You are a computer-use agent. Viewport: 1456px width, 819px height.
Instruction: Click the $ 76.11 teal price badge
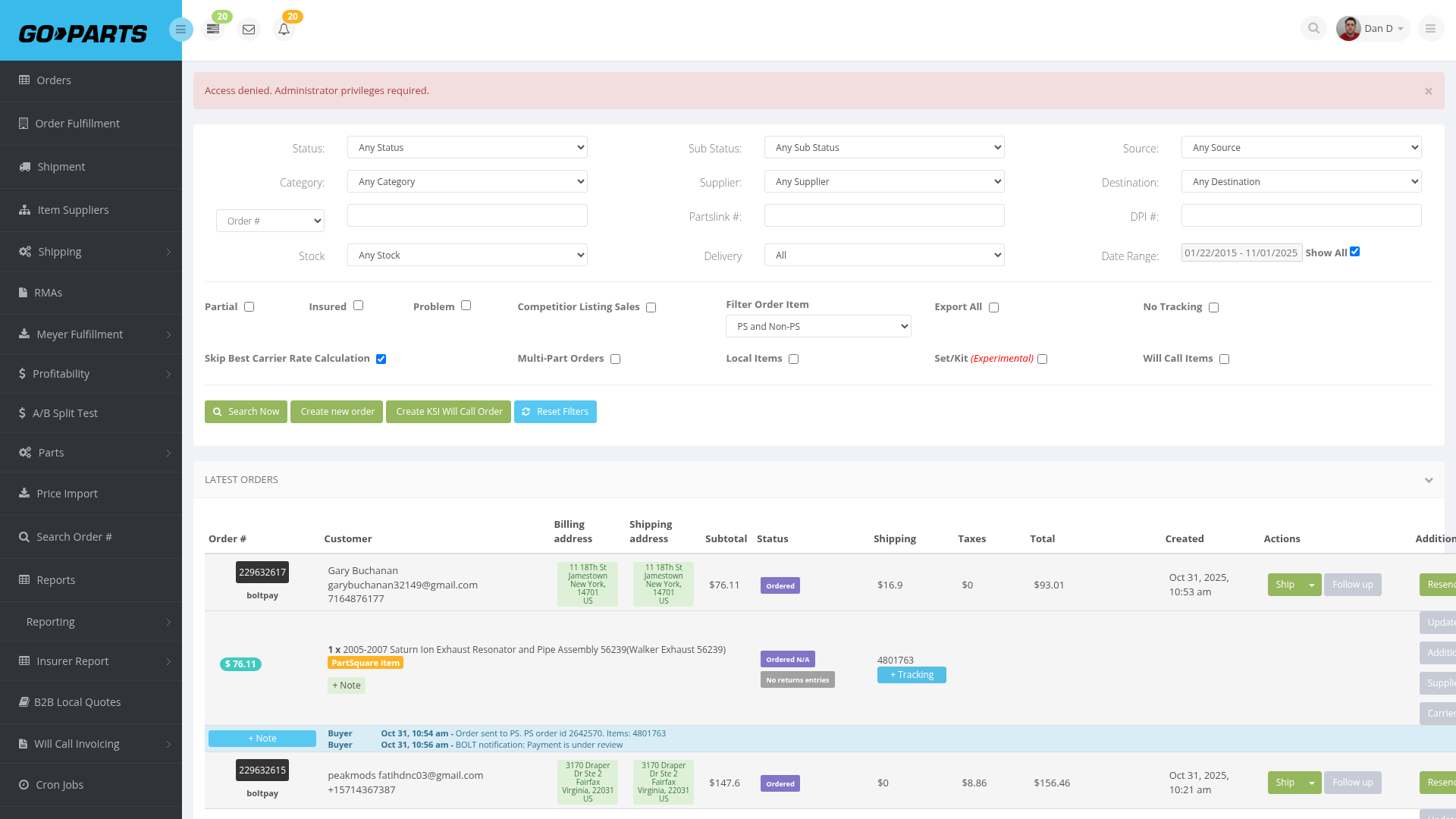pos(240,664)
